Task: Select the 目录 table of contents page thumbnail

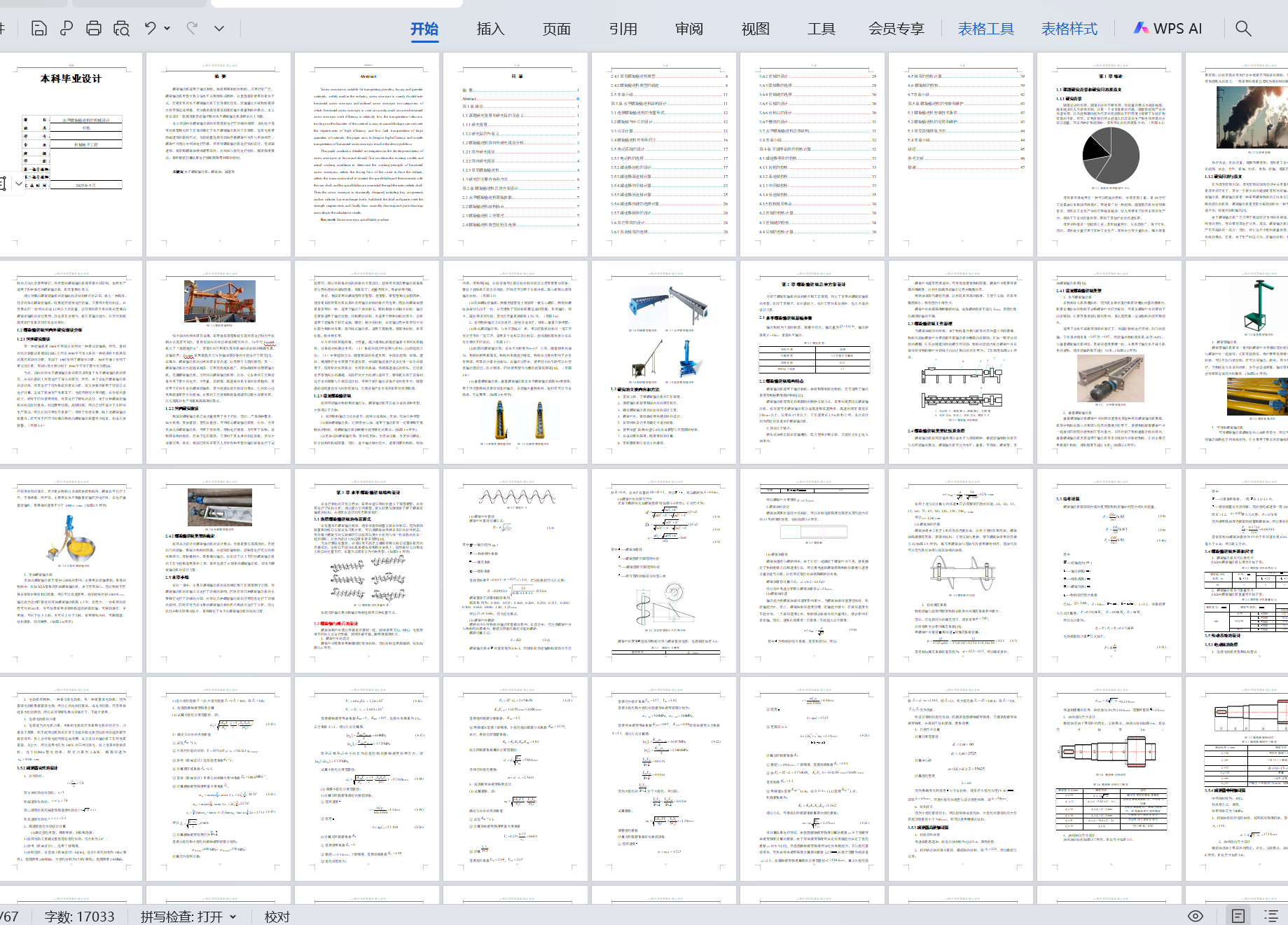Action: (x=516, y=154)
